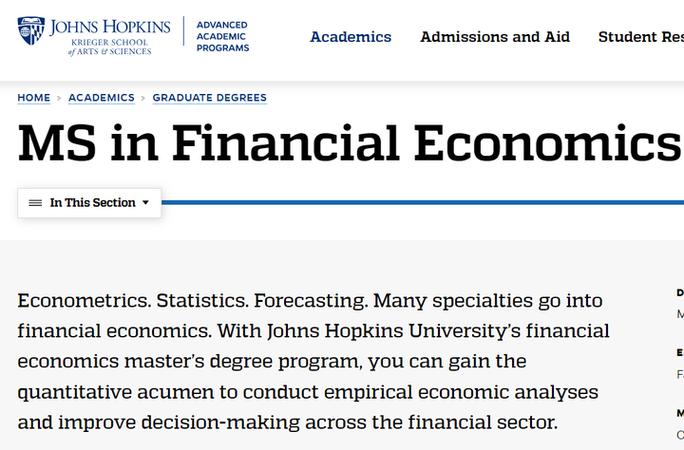Expand the In This Section menu

point(89,203)
